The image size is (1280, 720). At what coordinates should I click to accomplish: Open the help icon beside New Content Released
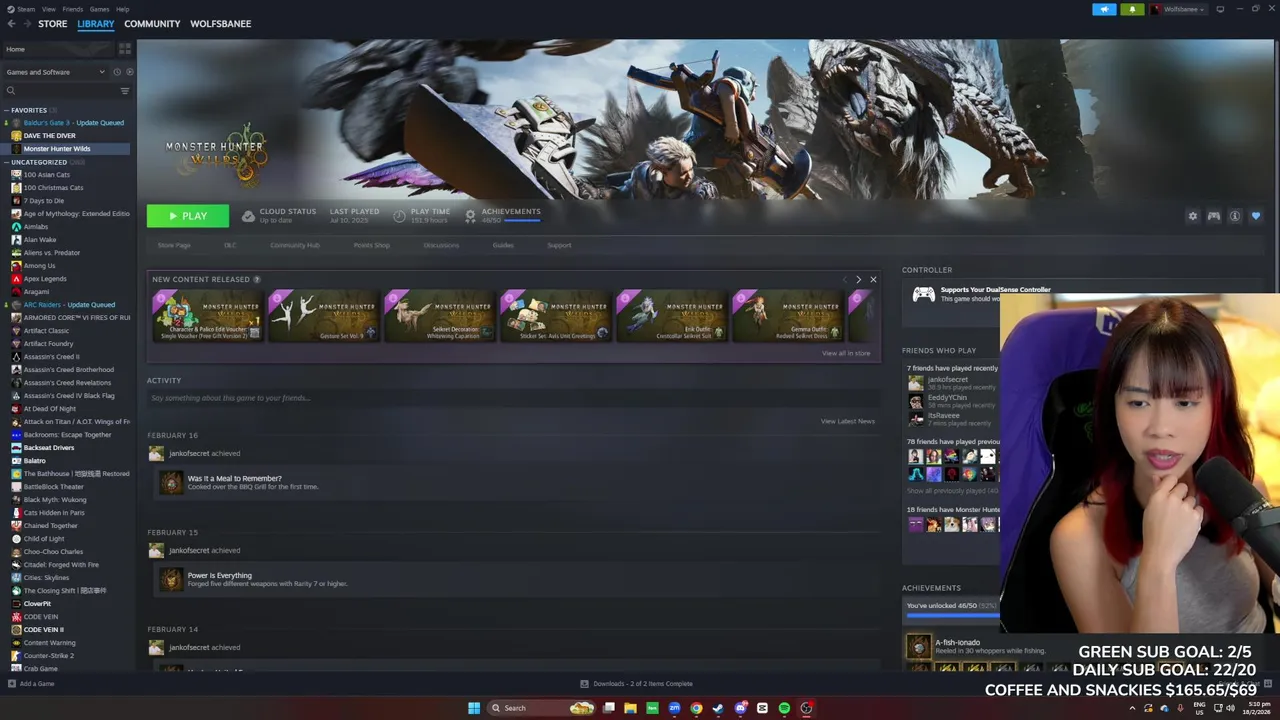(x=257, y=280)
